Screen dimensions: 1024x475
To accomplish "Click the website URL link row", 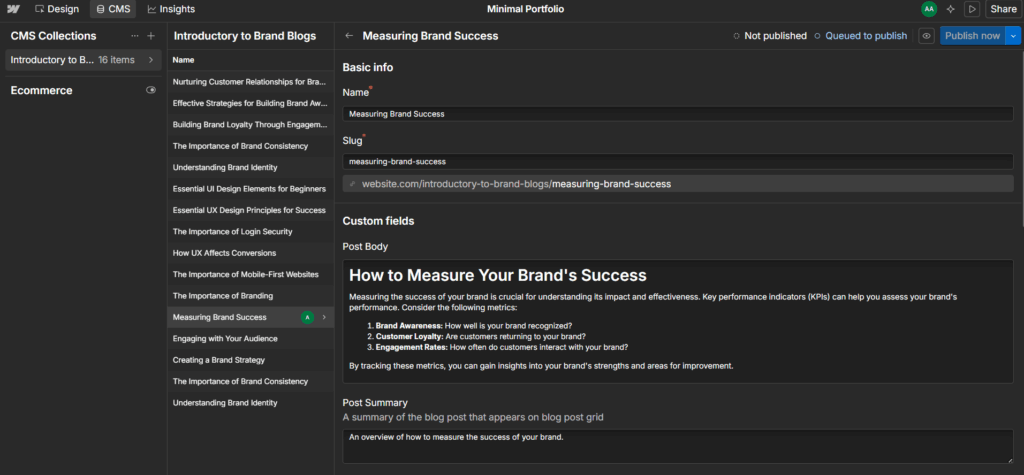I will coord(678,184).
